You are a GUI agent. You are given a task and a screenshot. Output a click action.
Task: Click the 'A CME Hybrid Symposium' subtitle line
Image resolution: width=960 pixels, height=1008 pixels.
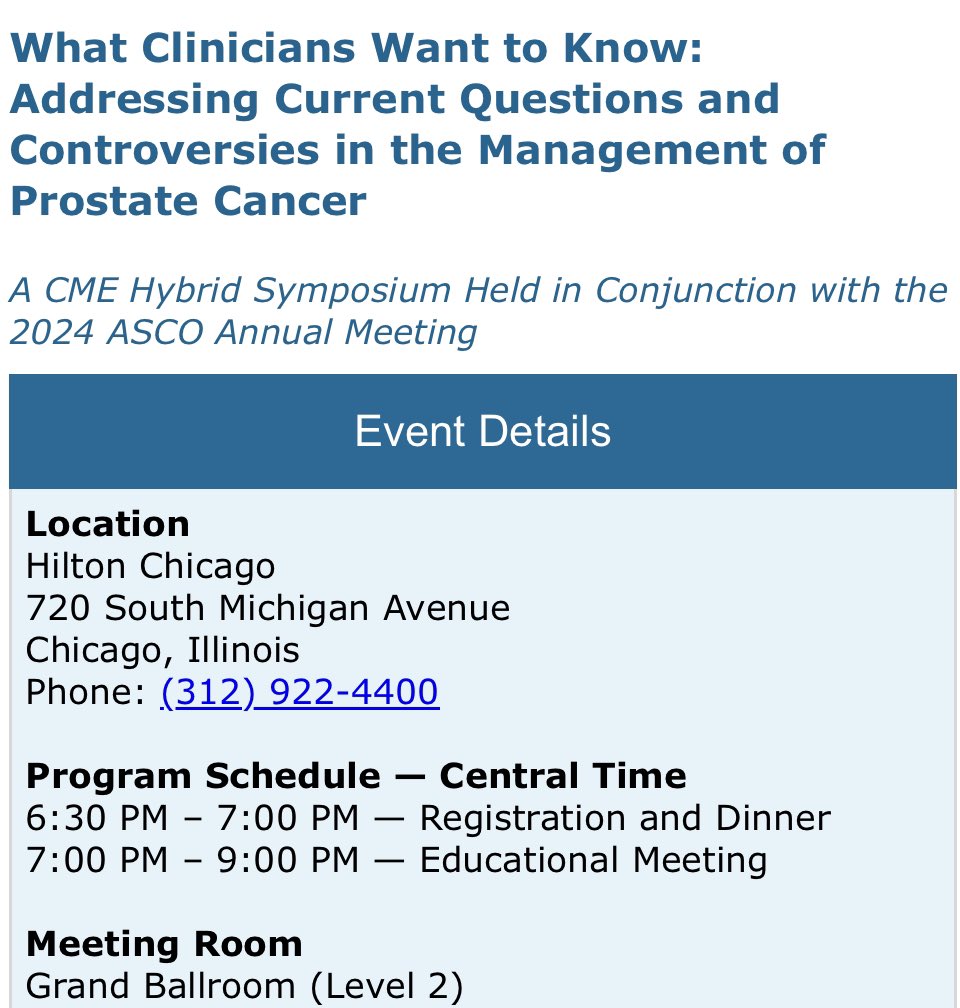pyautogui.click(x=478, y=290)
